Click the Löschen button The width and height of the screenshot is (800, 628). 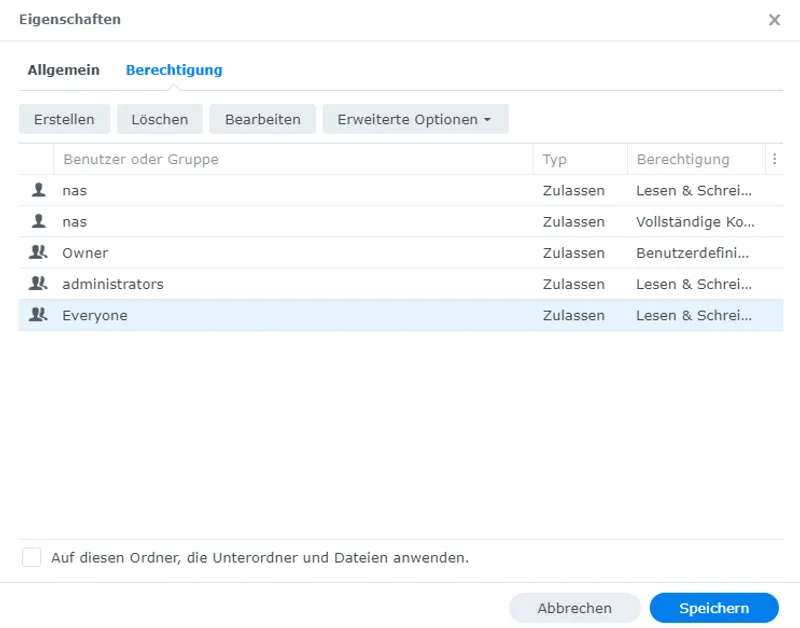[159, 118]
